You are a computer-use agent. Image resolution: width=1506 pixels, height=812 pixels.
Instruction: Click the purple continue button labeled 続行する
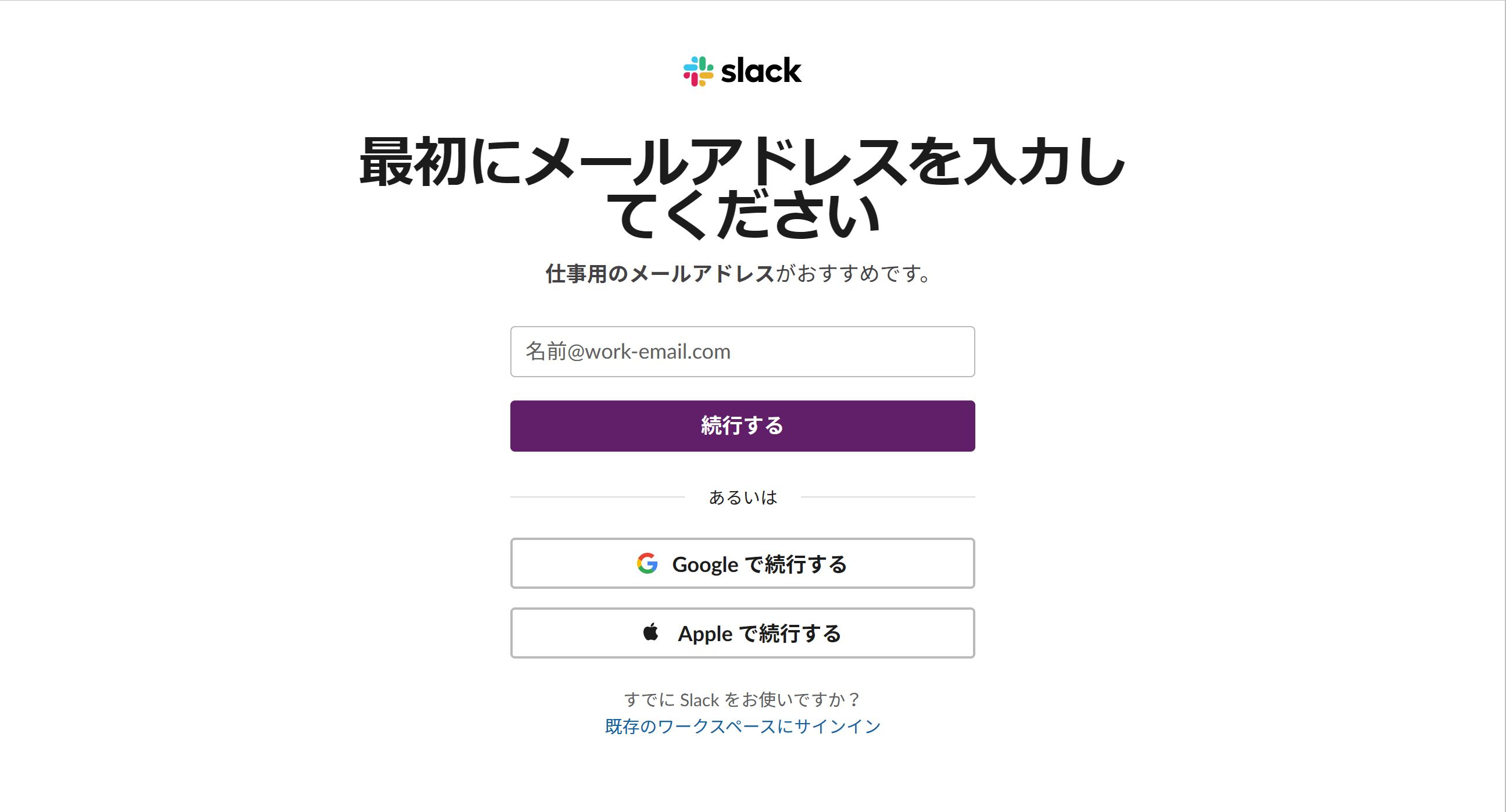[742, 425]
